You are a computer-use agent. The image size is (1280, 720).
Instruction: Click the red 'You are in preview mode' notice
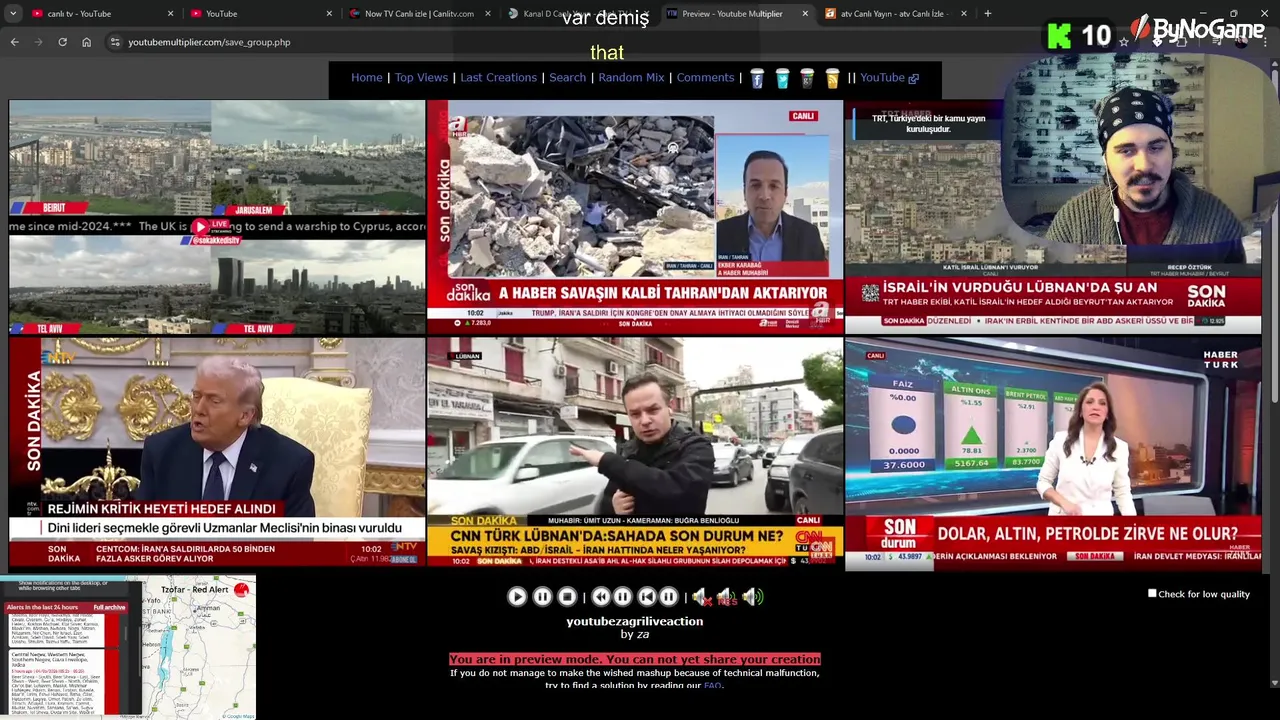coord(634,659)
